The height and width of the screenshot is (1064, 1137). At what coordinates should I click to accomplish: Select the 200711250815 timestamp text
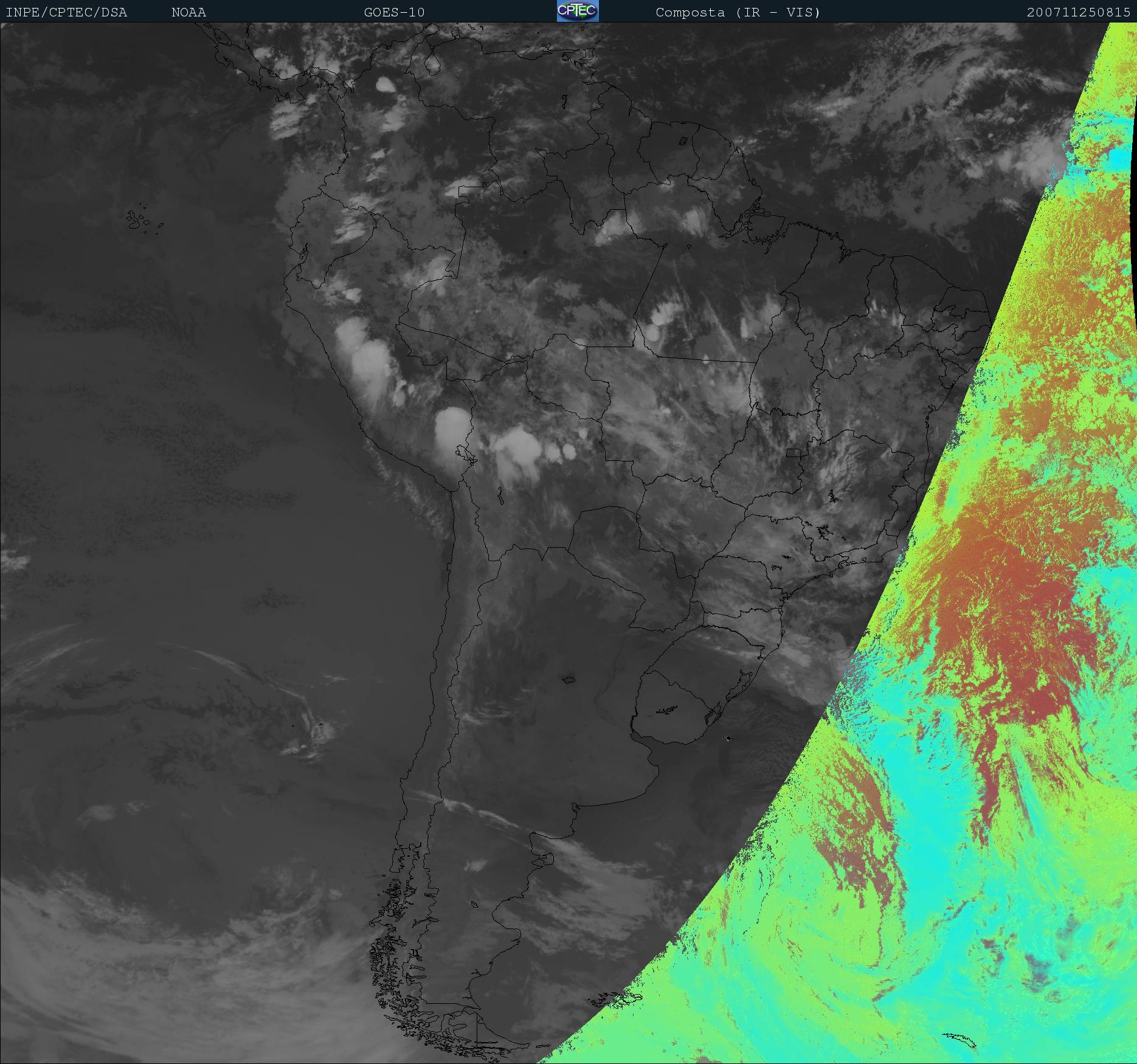click(x=1079, y=12)
